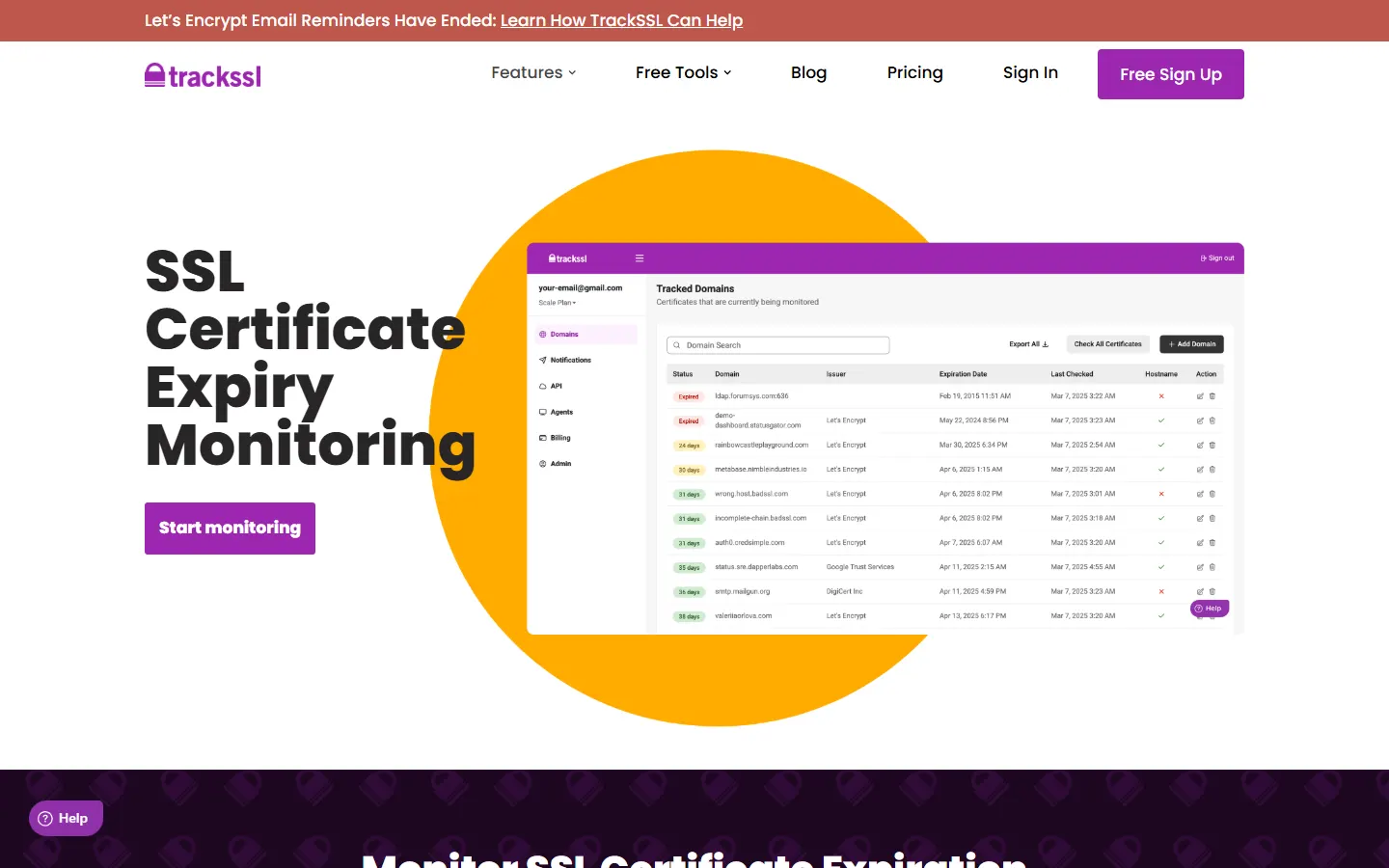The width and height of the screenshot is (1389, 868).
Task: Click the hostname checkmark for rainbowcastleplayground.com
Action: (1161, 446)
